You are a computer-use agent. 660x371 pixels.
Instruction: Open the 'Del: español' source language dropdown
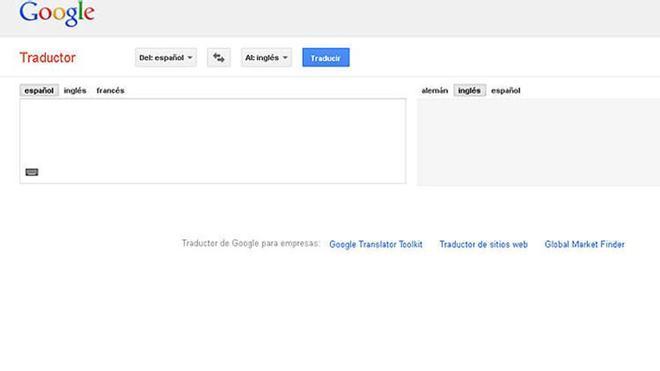click(x=165, y=57)
